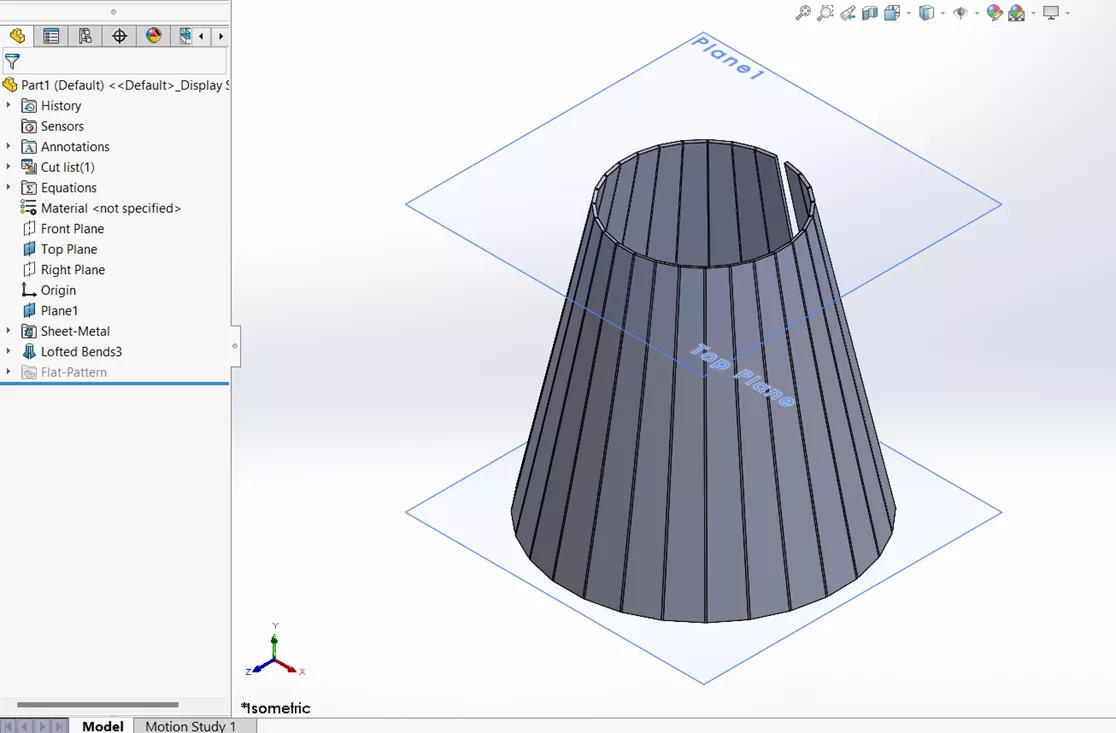The image size is (1116, 733).
Task: Click the coordinate triad in the viewport
Action: [x=275, y=651]
